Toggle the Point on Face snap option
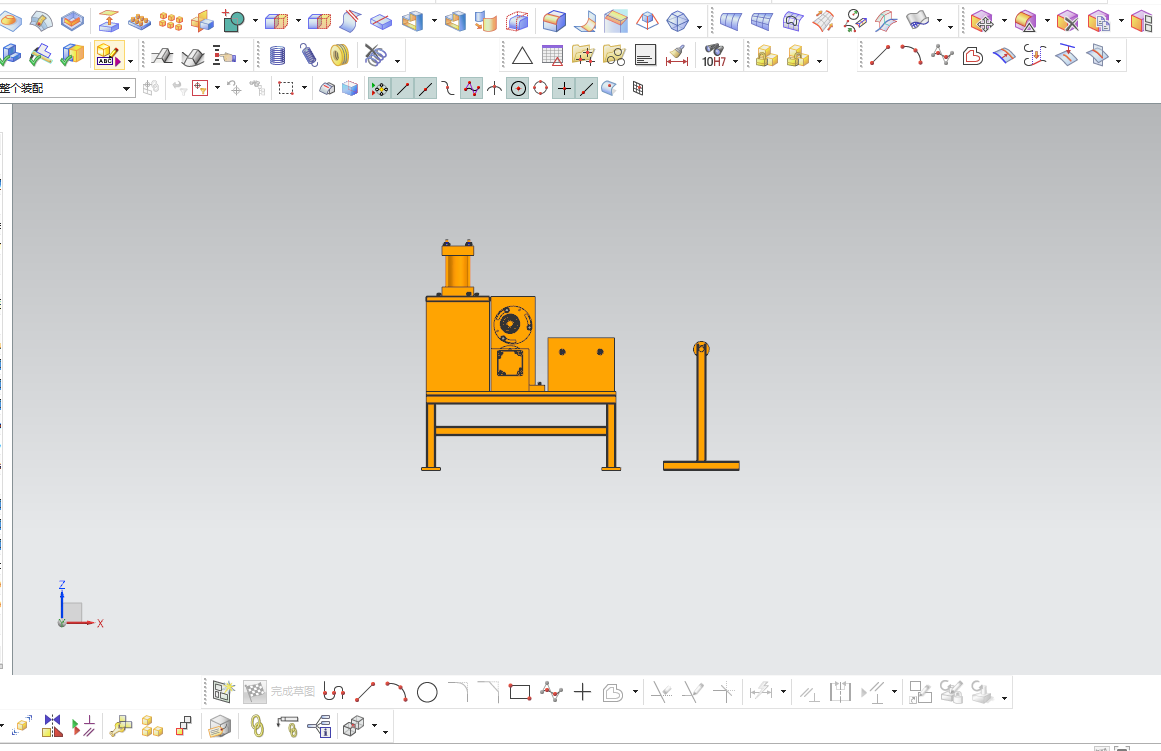Image resolution: width=1161 pixels, height=751 pixels. point(609,89)
